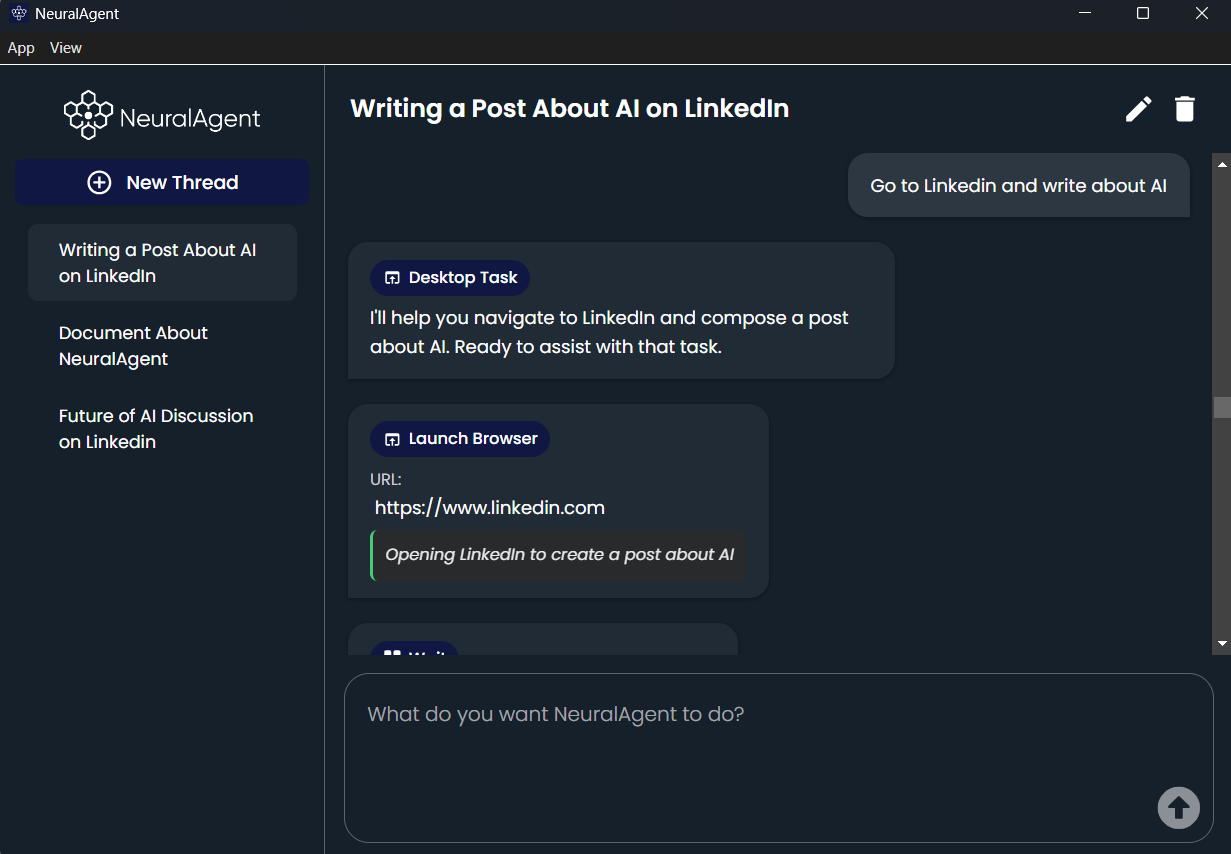Click the NeuralAgent logo in sidebar

point(162,115)
